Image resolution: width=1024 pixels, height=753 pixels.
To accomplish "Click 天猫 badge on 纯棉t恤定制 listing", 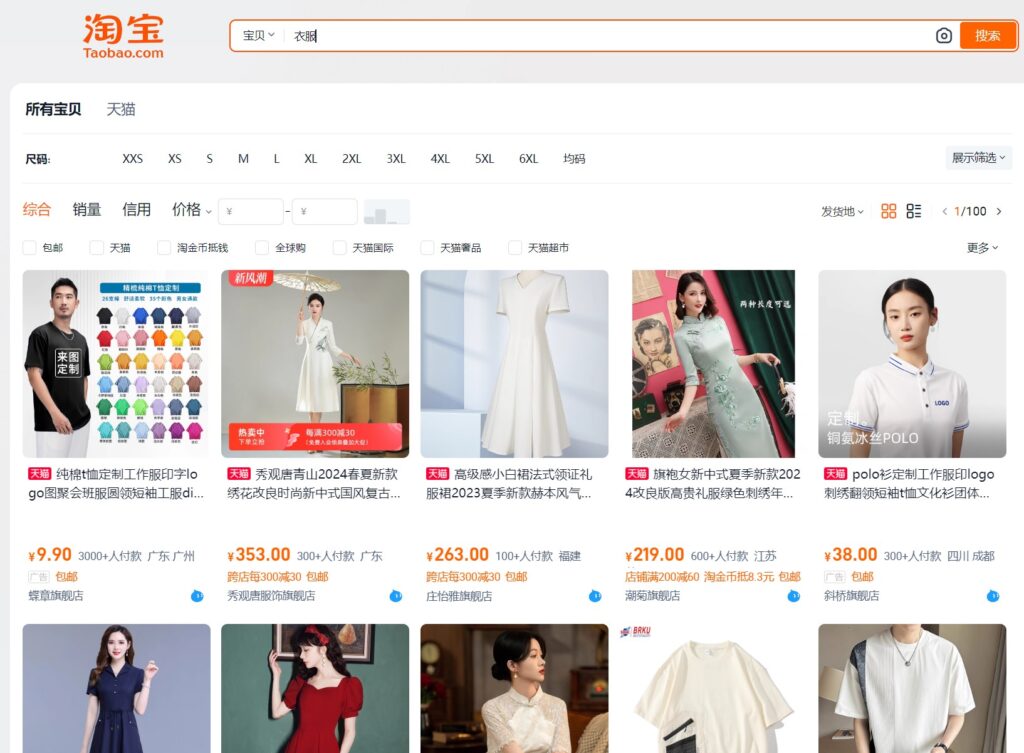I will click(39, 474).
